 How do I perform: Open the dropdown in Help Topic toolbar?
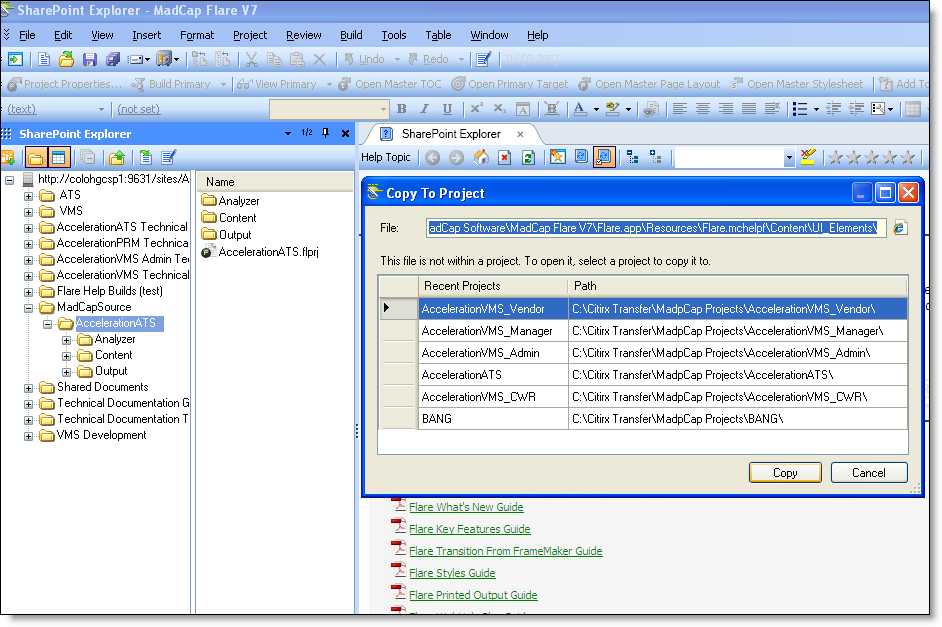(788, 157)
